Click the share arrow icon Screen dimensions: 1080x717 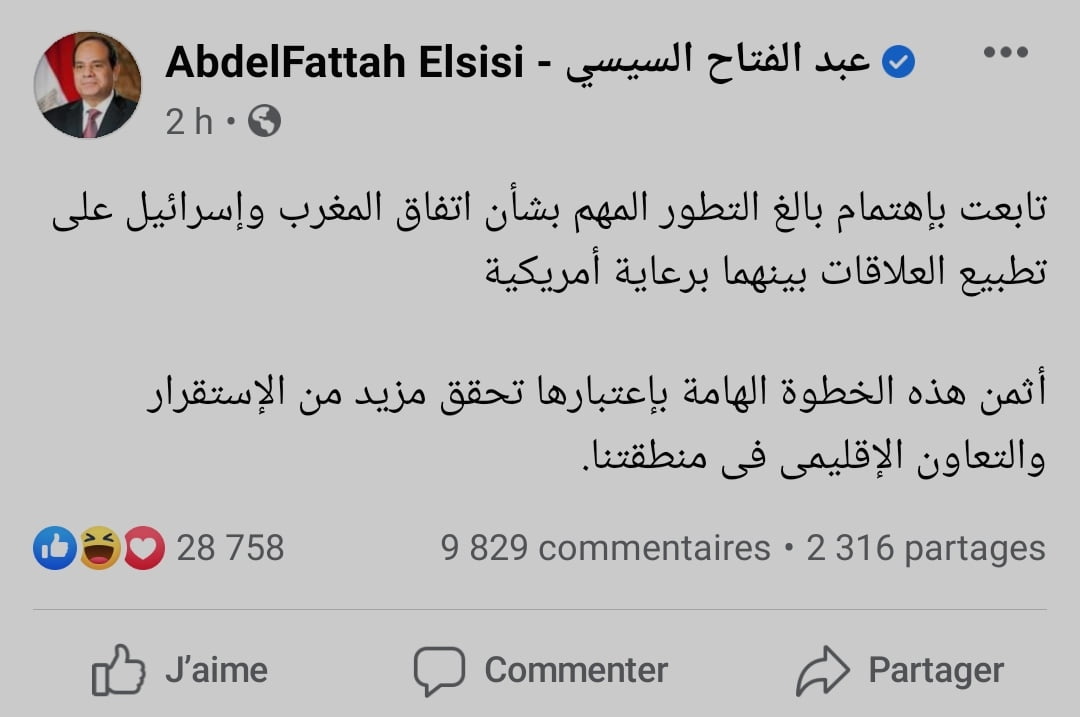click(x=822, y=670)
